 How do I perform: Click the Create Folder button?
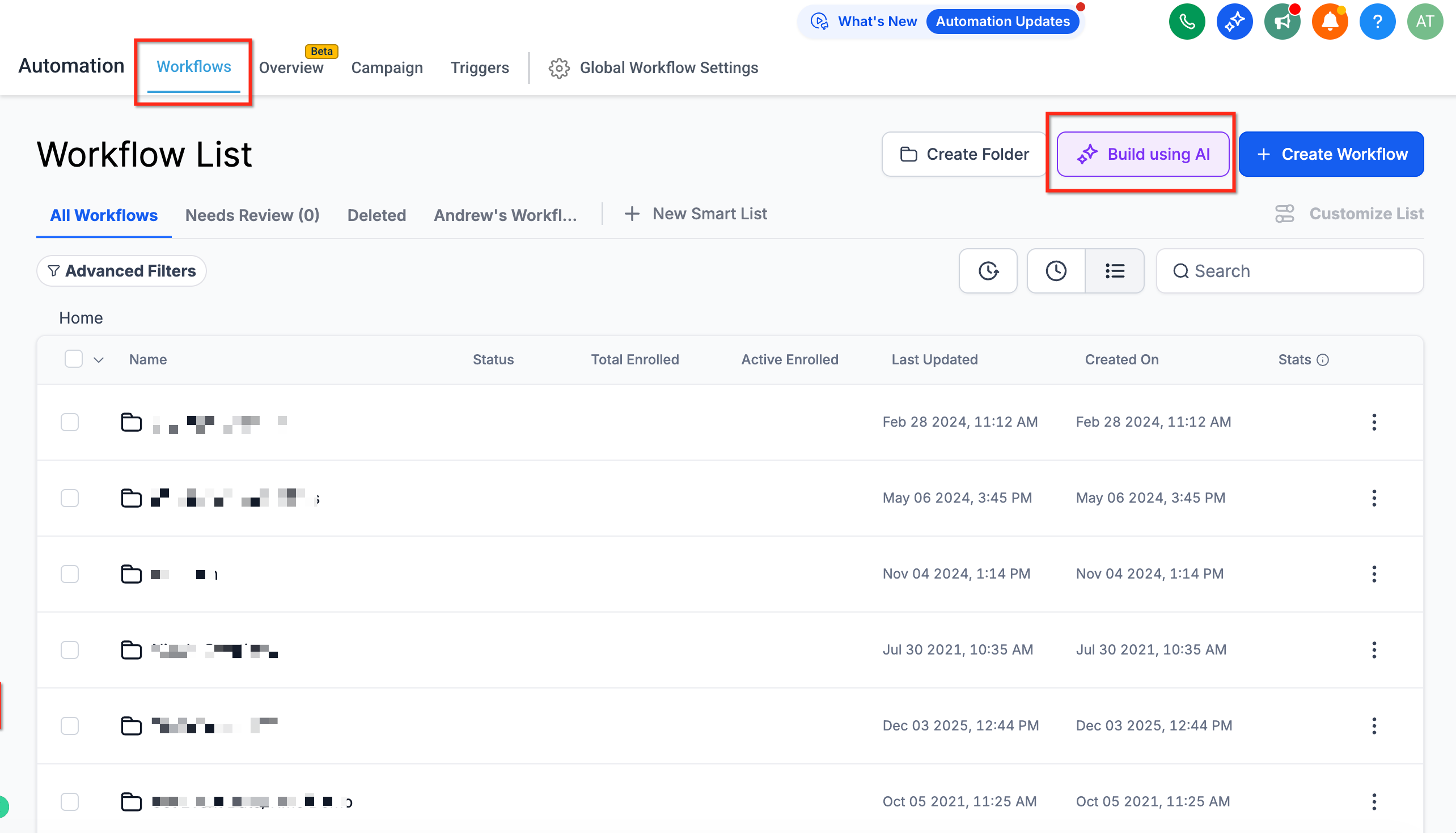[x=964, y=154]
